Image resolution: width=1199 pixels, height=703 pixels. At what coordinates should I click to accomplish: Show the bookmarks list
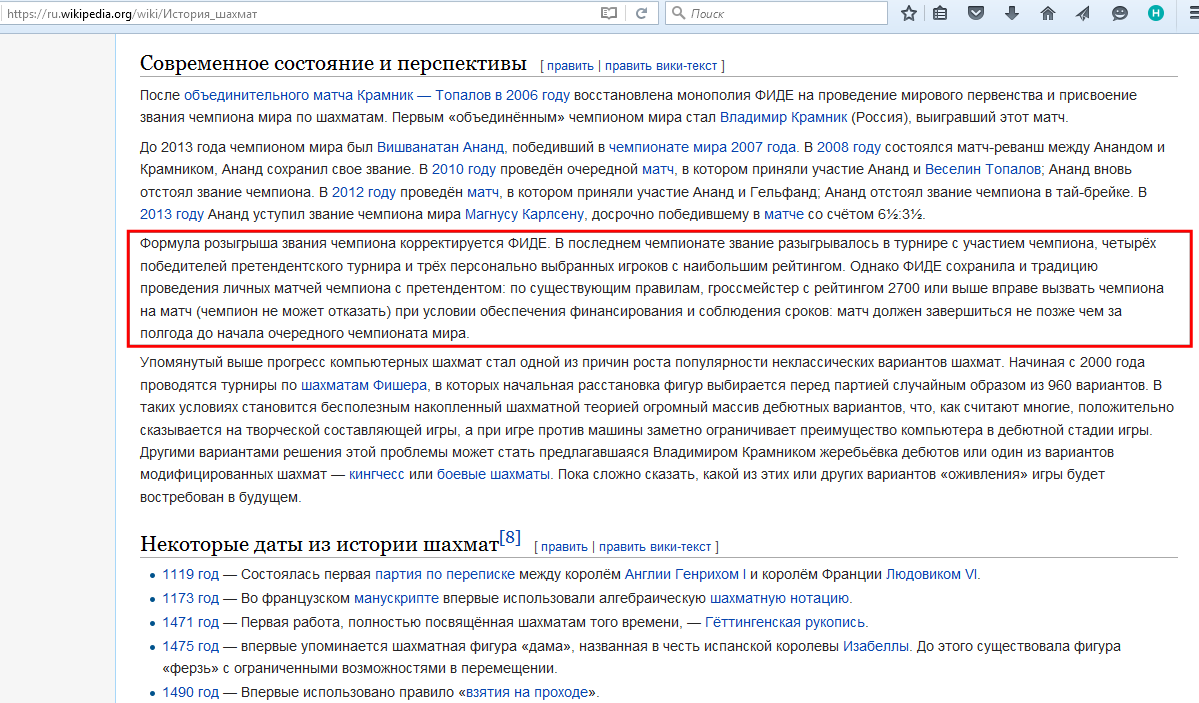click(940, 13)
